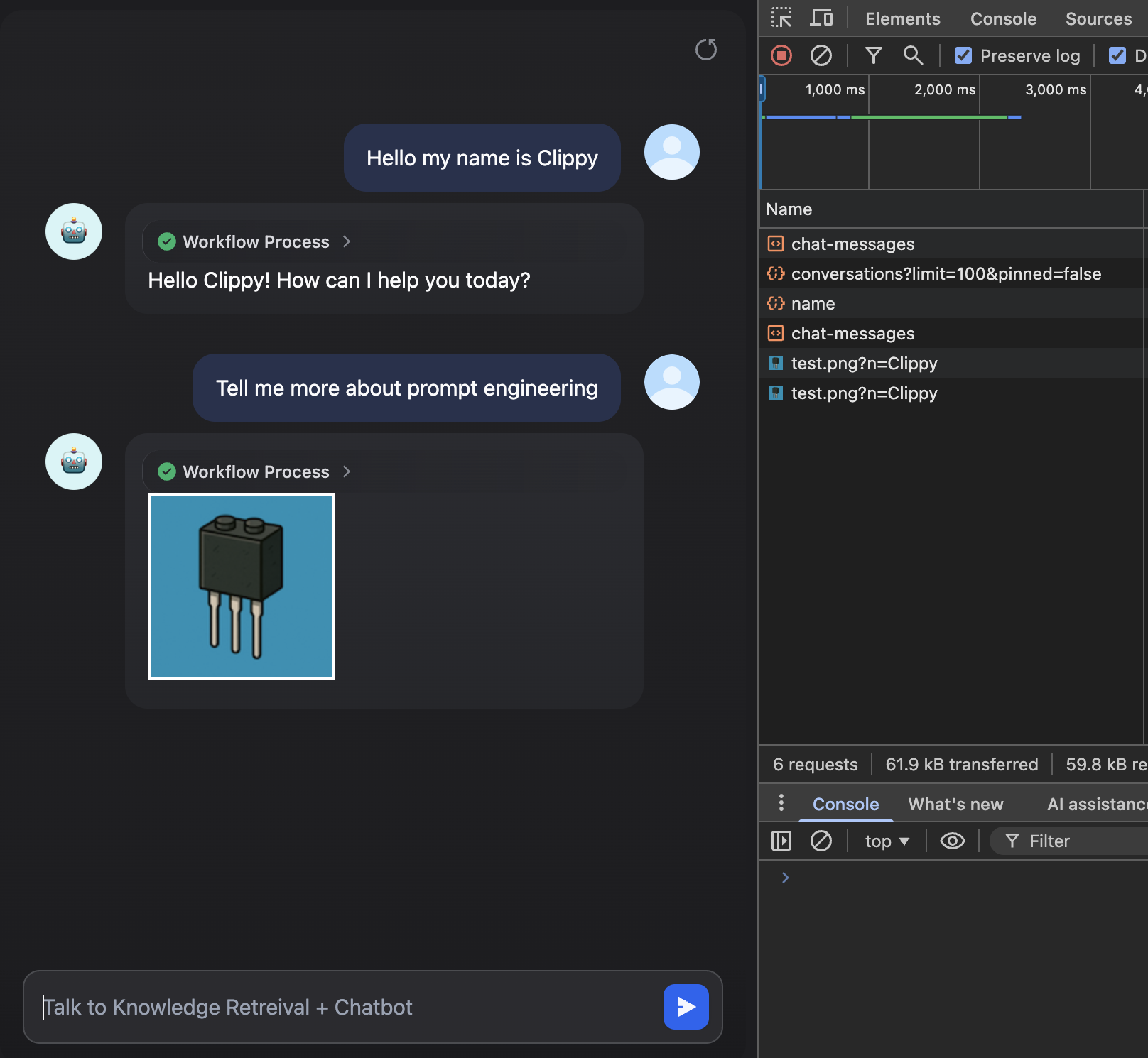Viewport: 1148px width, 1058px height.
Task: Click the network filter funnel icon
Action: [x=874, y=55]
